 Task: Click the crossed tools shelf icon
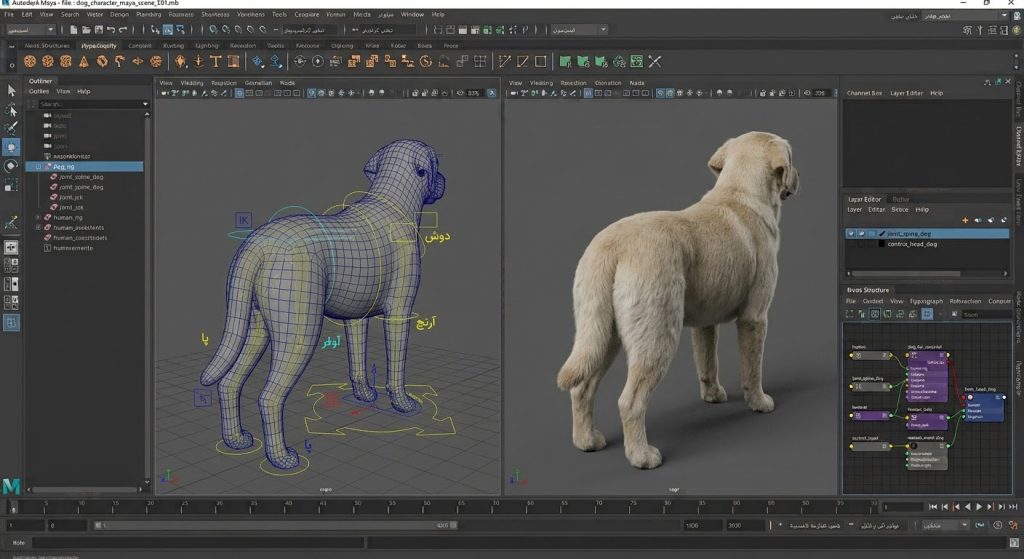point(655,61)
